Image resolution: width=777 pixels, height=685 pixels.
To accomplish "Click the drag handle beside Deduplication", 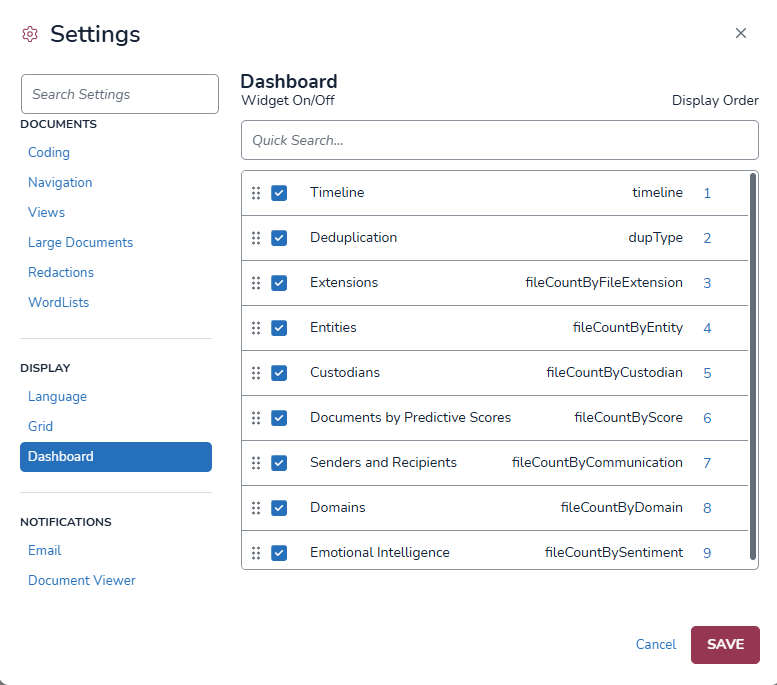I will (x=256, y=238).
